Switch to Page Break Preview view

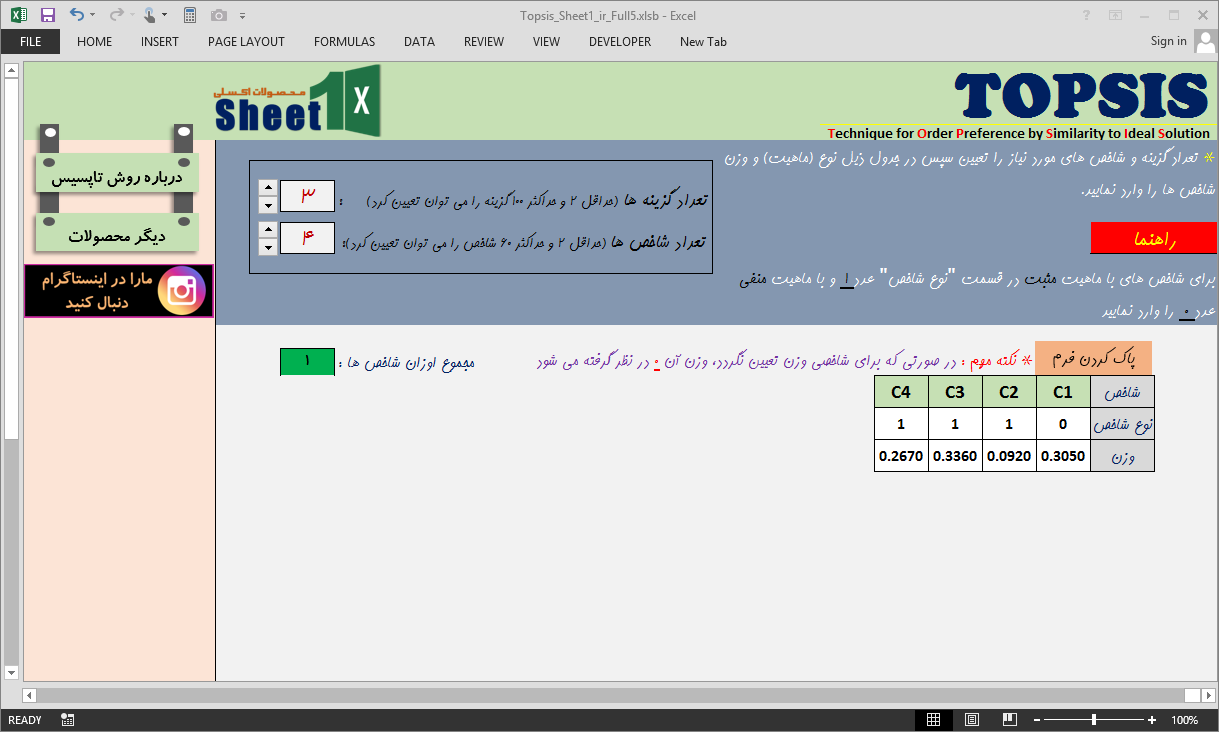(x=1011, y=720)
